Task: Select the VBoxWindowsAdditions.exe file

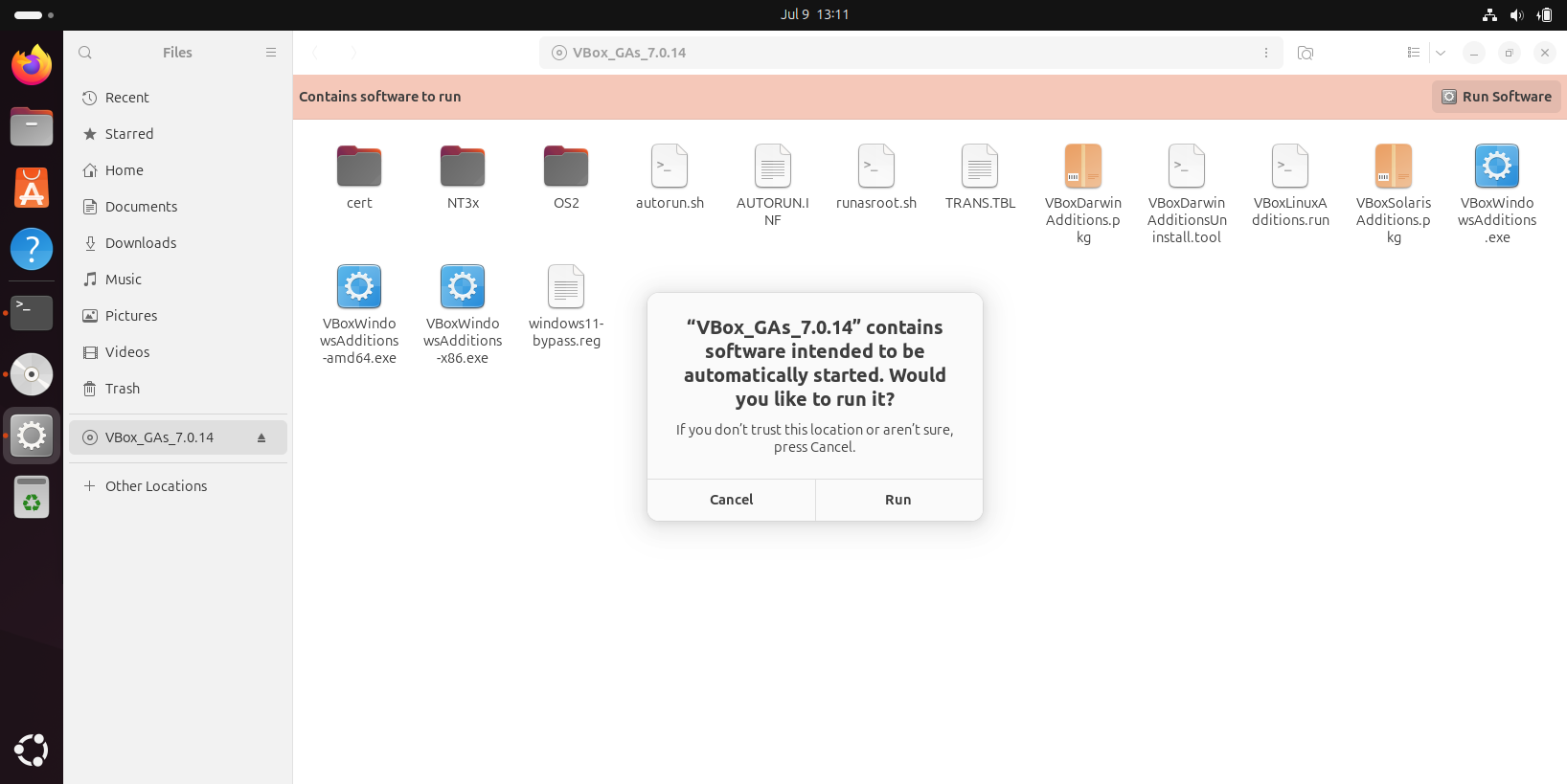Action: (x=1497, y=194)
